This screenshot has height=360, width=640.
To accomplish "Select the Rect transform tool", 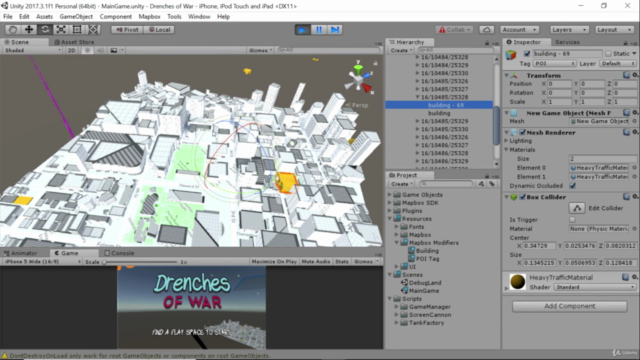I will click(77, 30).
